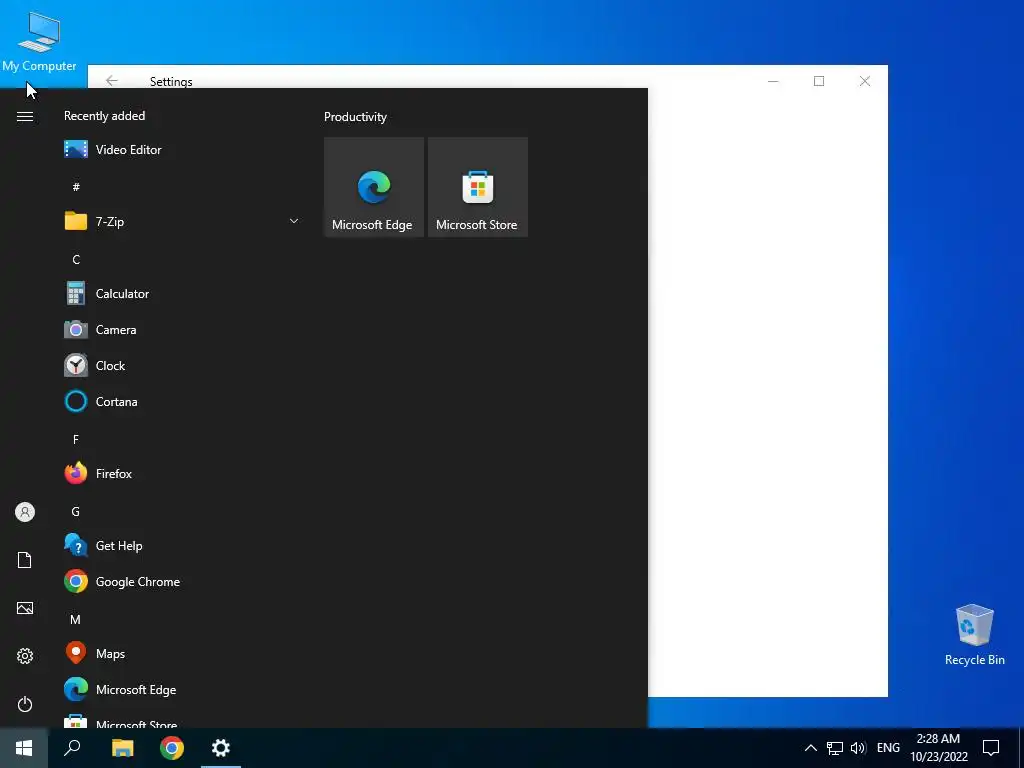Screen dimensions: 1024x768
Task: Launch Calculator from the app list
Action: (x=182, y=294)
